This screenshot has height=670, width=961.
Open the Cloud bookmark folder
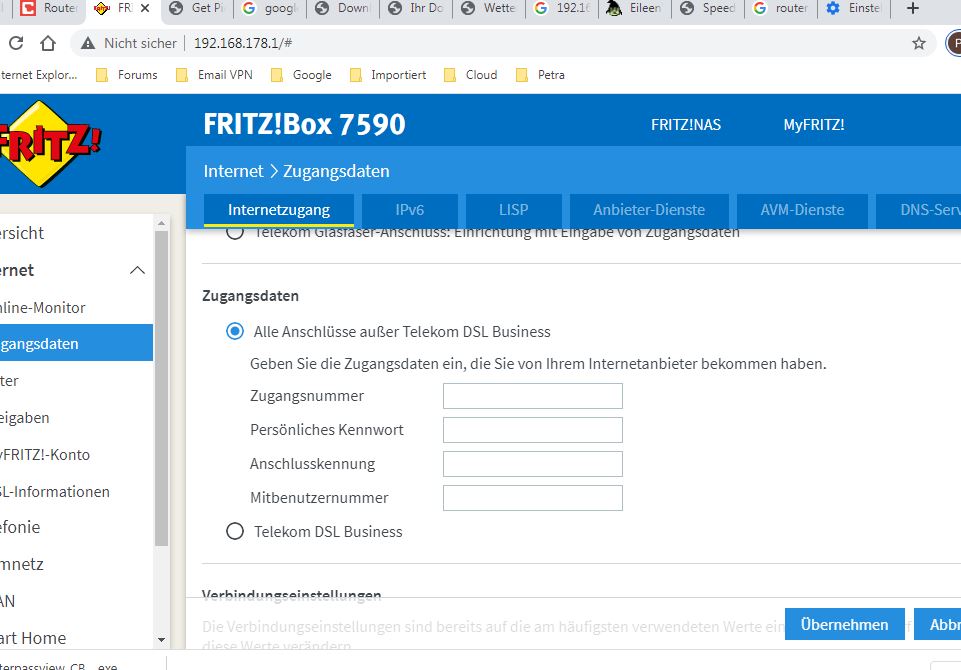470,75
